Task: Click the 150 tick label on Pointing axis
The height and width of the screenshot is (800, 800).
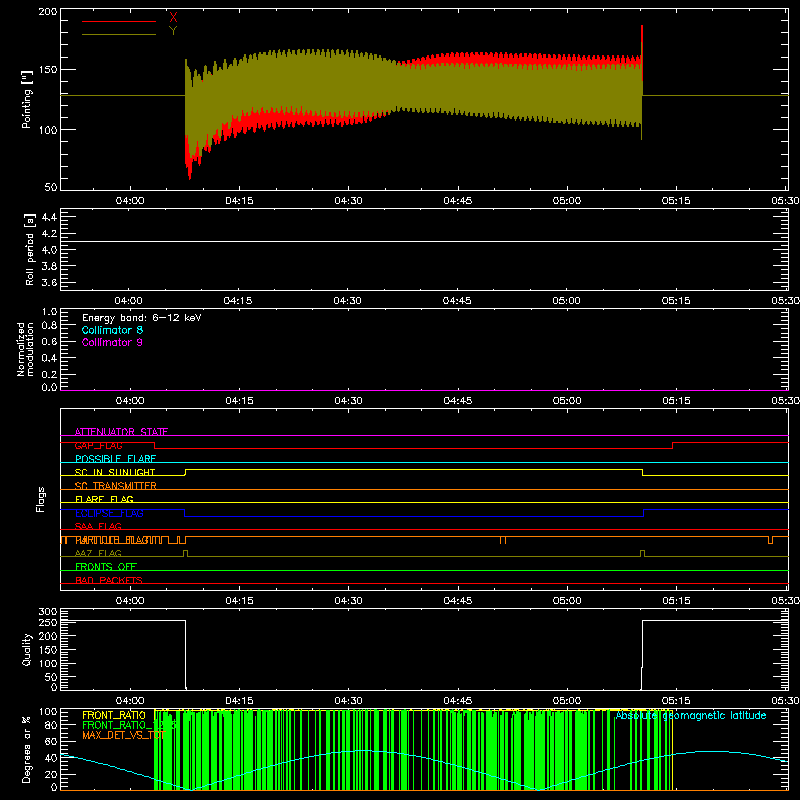Action: (x=48, y=69)
